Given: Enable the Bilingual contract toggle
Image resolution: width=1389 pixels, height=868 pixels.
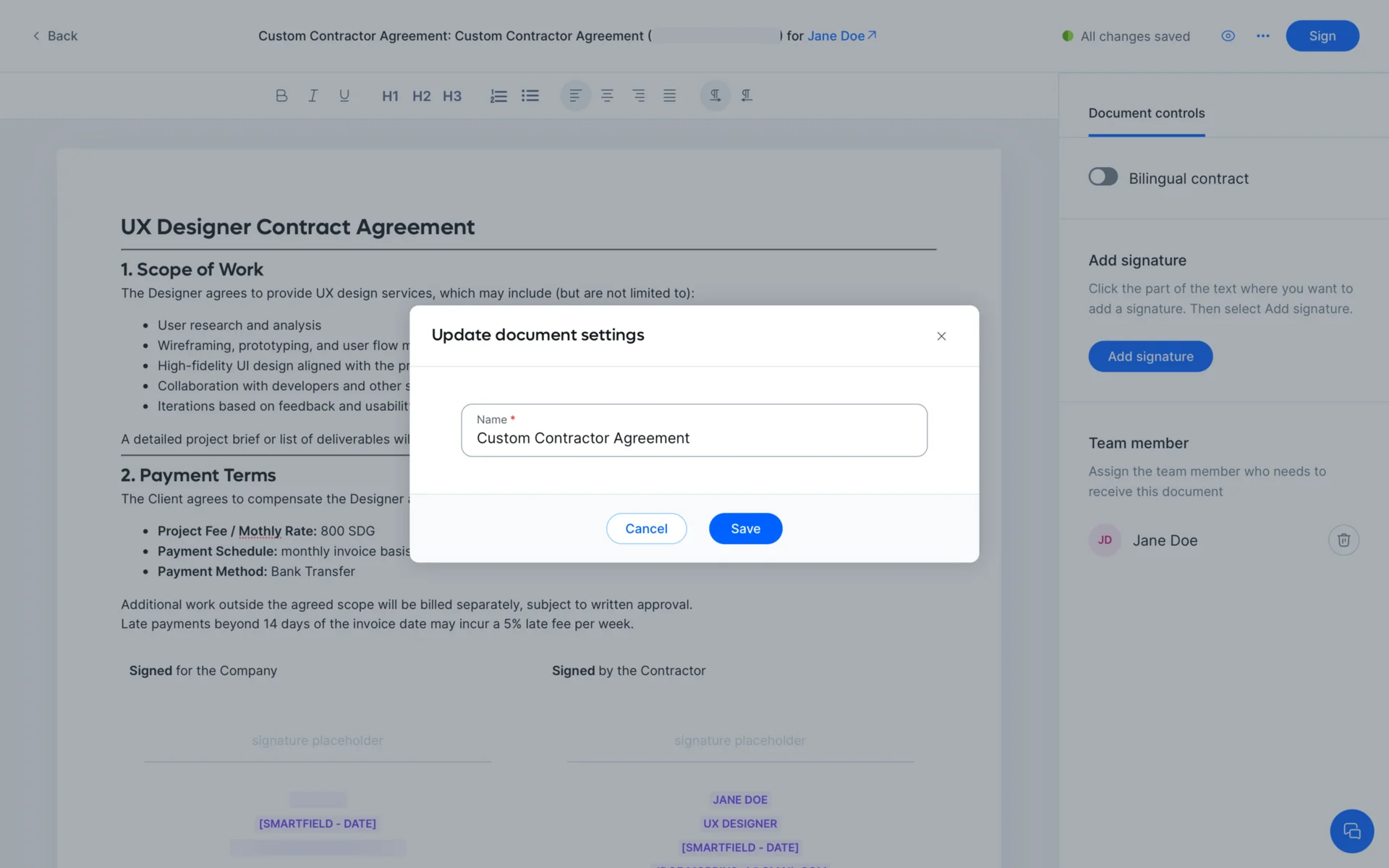Looking at the screenshot, I should [x=1103, y=177].
